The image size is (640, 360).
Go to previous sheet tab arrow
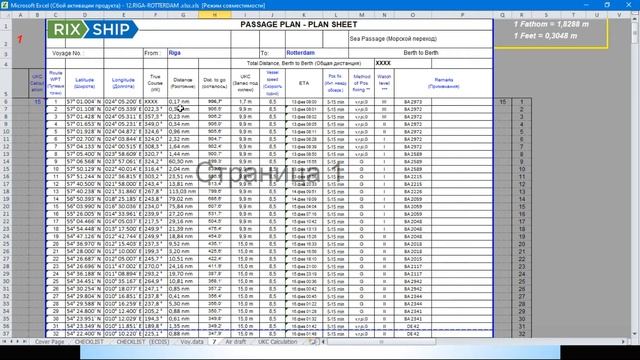point(11,341)
